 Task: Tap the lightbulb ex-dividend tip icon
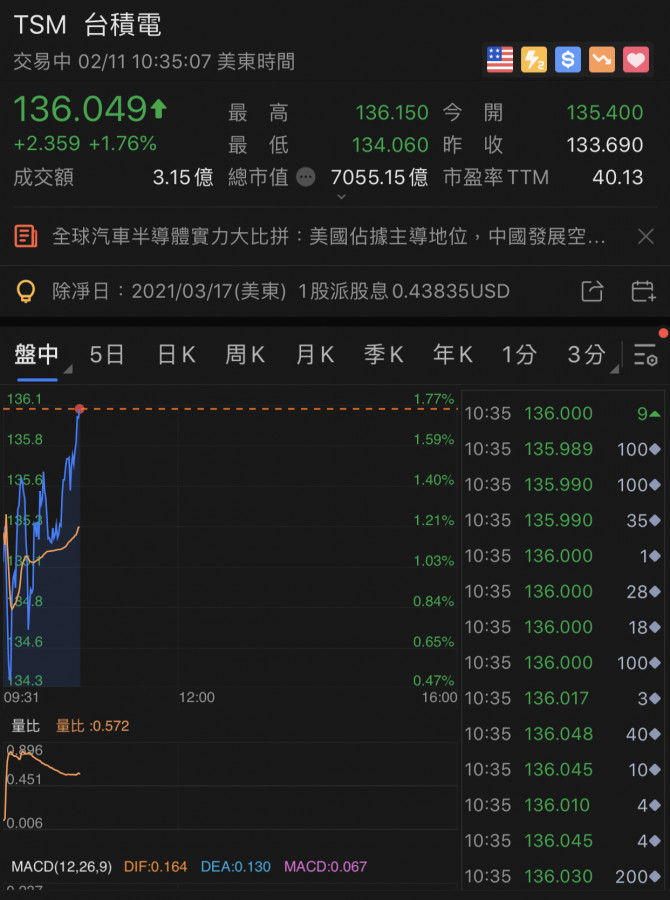pos(26,292)
